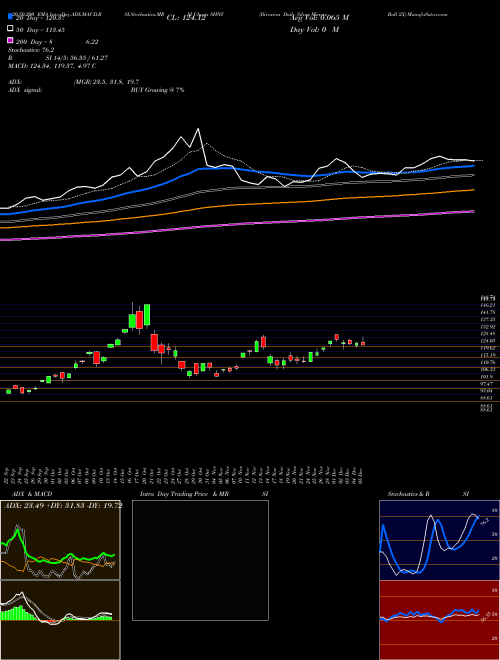The height and width of the screenshot is (660, 500).
Task: Select the '(MGR) 23.5, 31.8, 19.7' ADX values
Action: (106, 82)
